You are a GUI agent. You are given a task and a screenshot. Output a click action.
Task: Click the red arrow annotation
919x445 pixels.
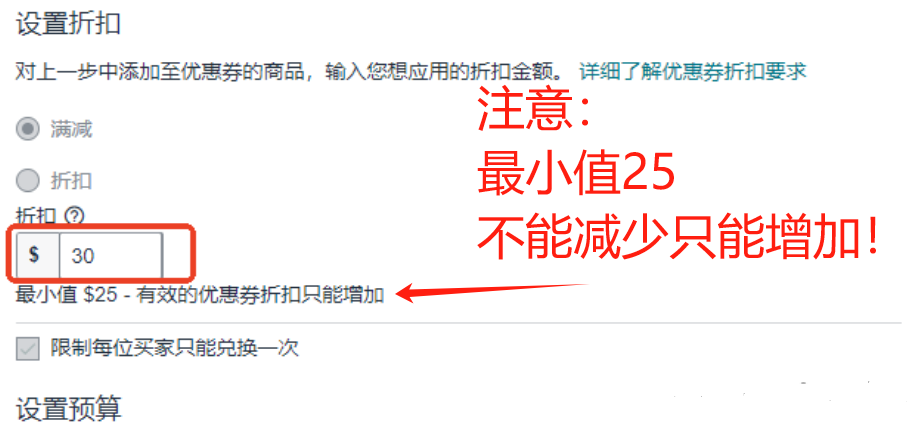(x=492, y=291)
